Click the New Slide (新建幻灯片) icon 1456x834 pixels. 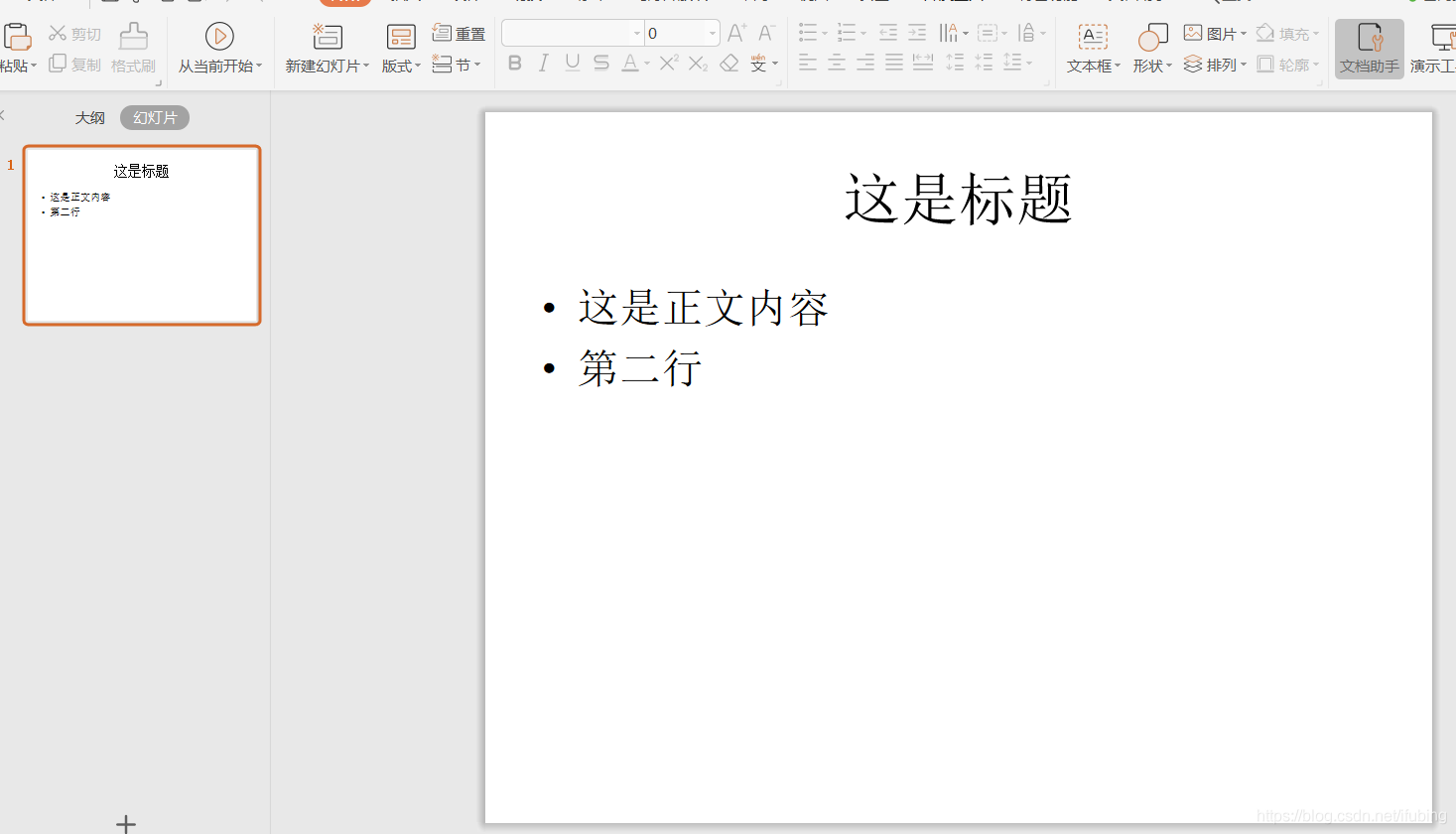(327, 37)
